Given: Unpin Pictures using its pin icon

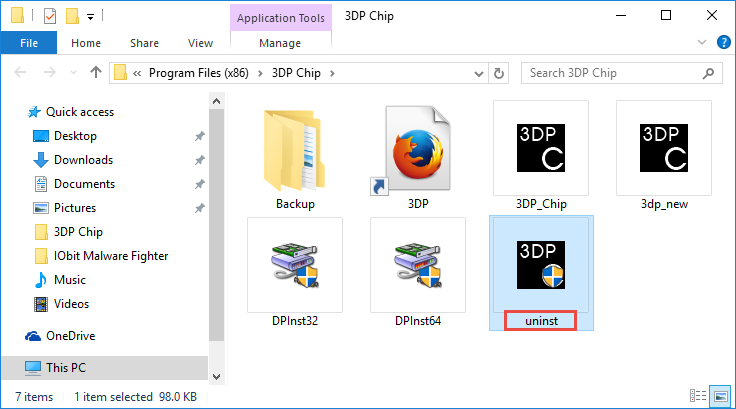Looking at the screenshot, I should (x=199, y=208).
